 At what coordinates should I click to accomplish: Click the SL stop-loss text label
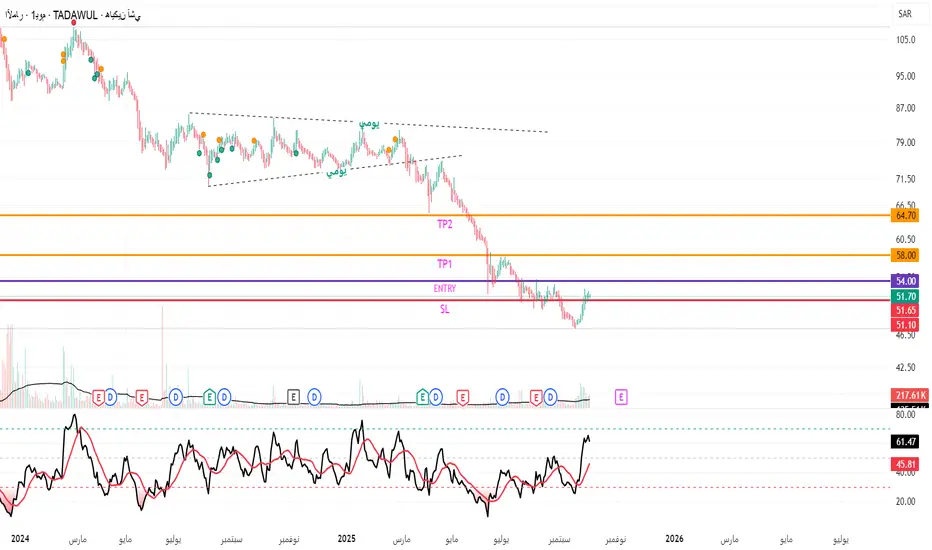click(x=445, y=309)
